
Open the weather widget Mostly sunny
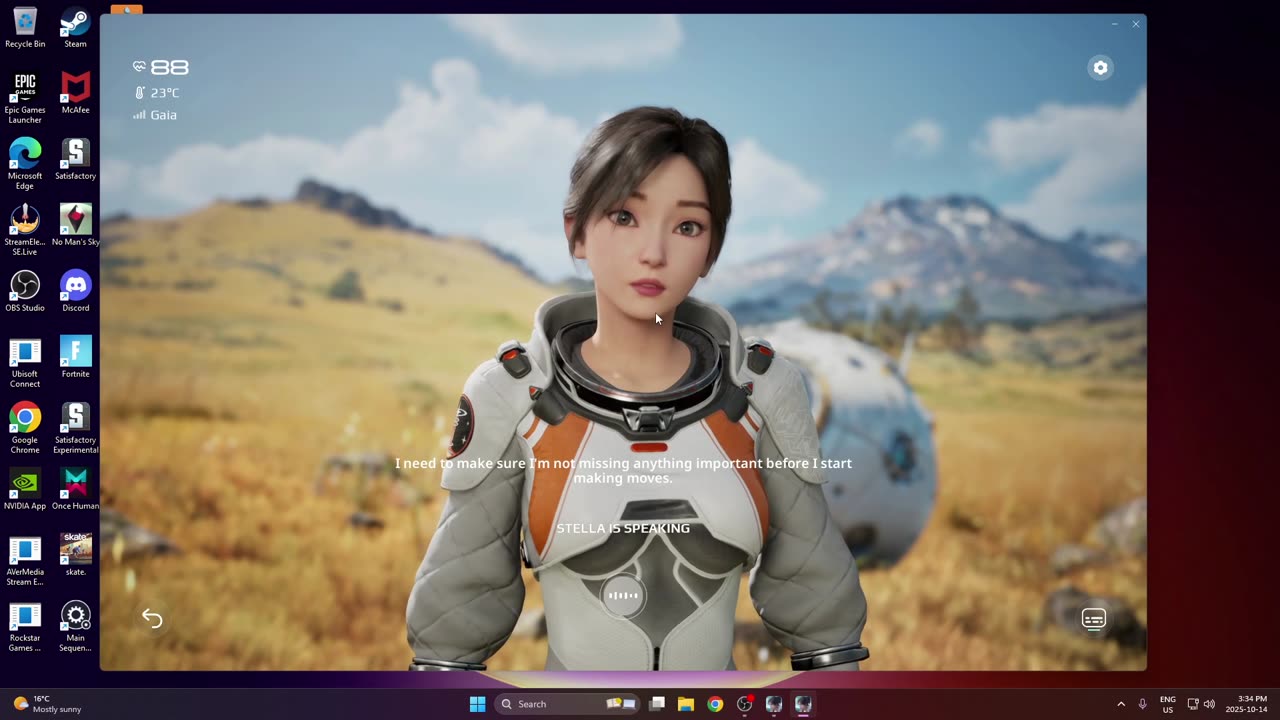(47, 704)
